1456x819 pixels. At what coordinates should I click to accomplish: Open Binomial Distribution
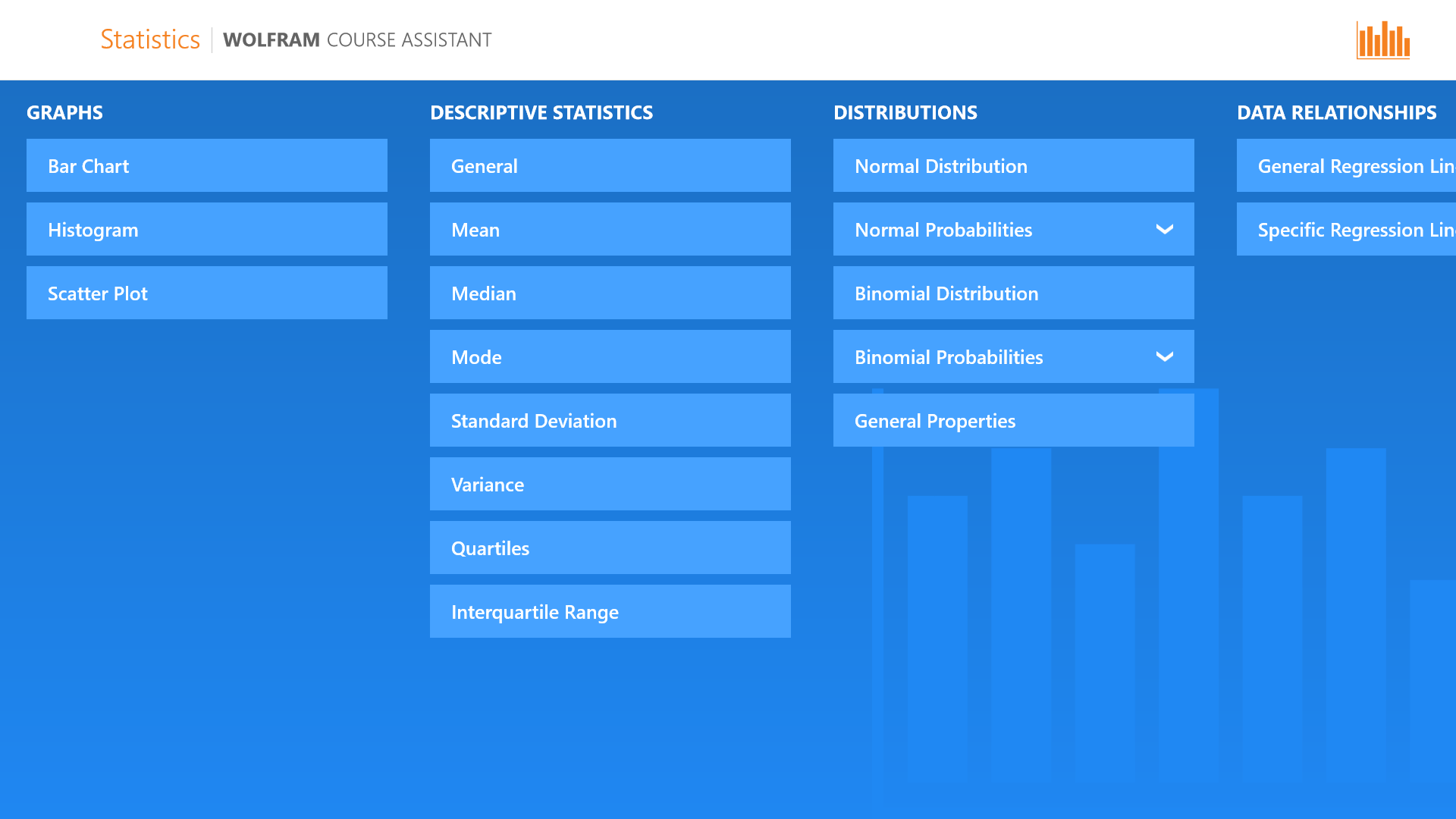point(1013,293)
